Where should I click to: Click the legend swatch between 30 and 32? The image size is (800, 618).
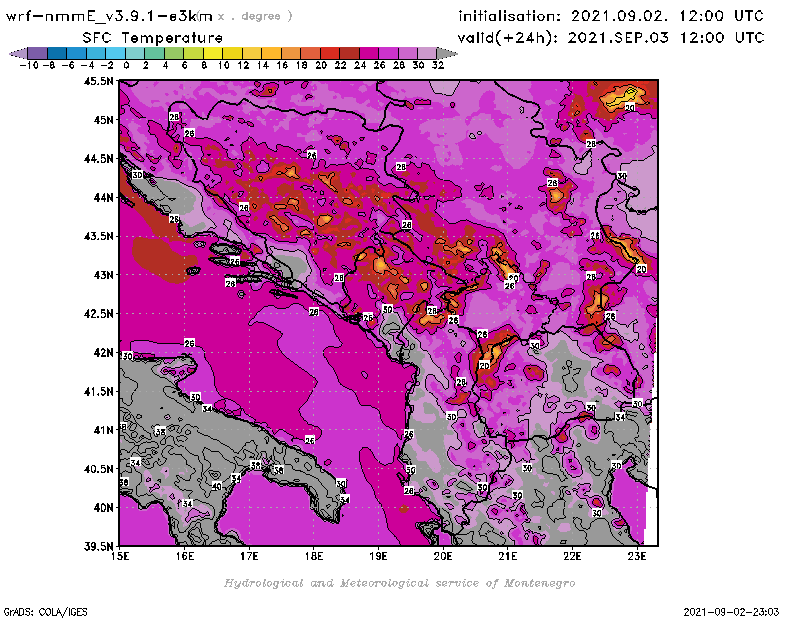(x=427, y=53)
